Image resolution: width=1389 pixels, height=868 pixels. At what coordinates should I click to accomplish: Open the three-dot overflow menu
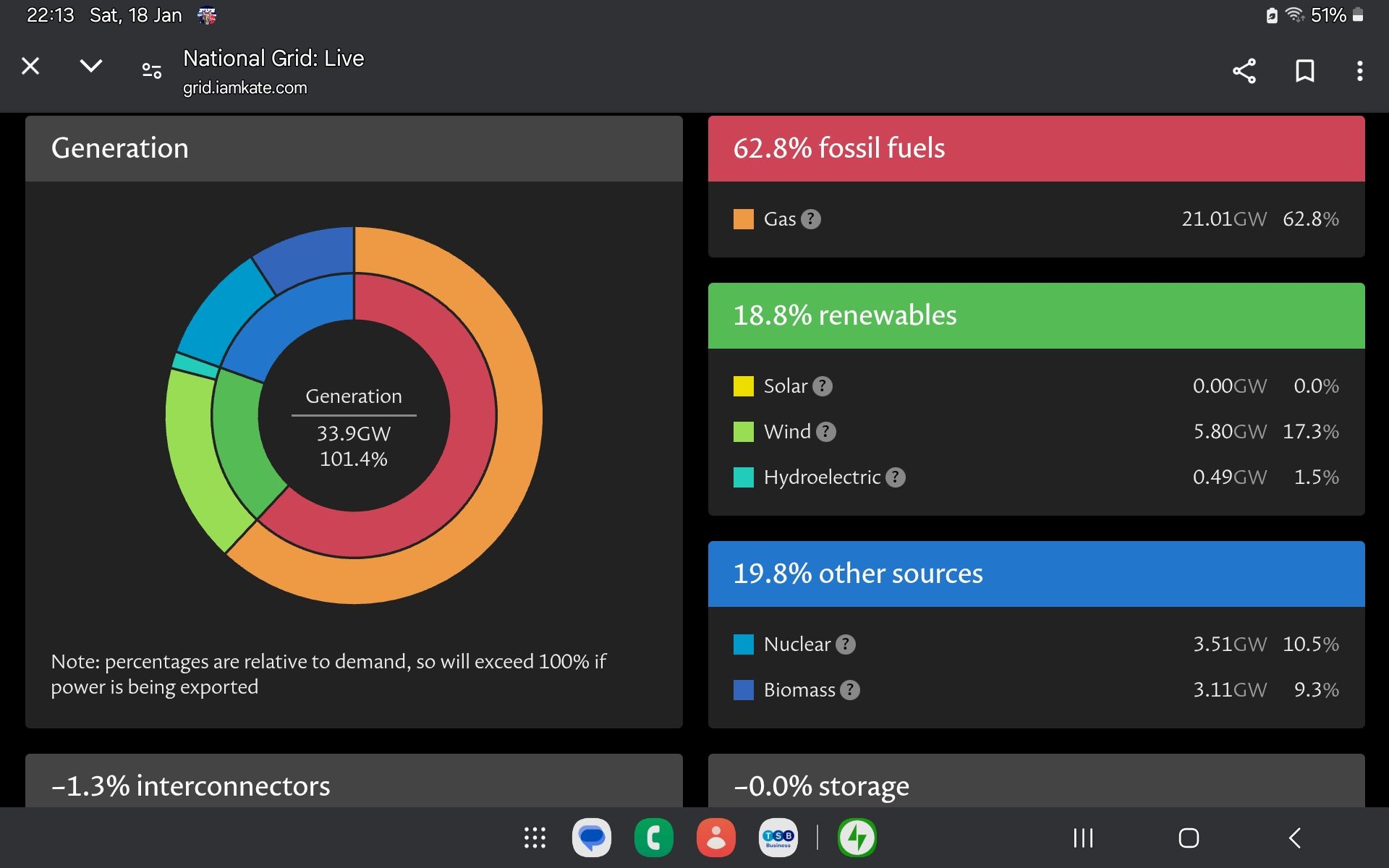[x=1360, y=71]
